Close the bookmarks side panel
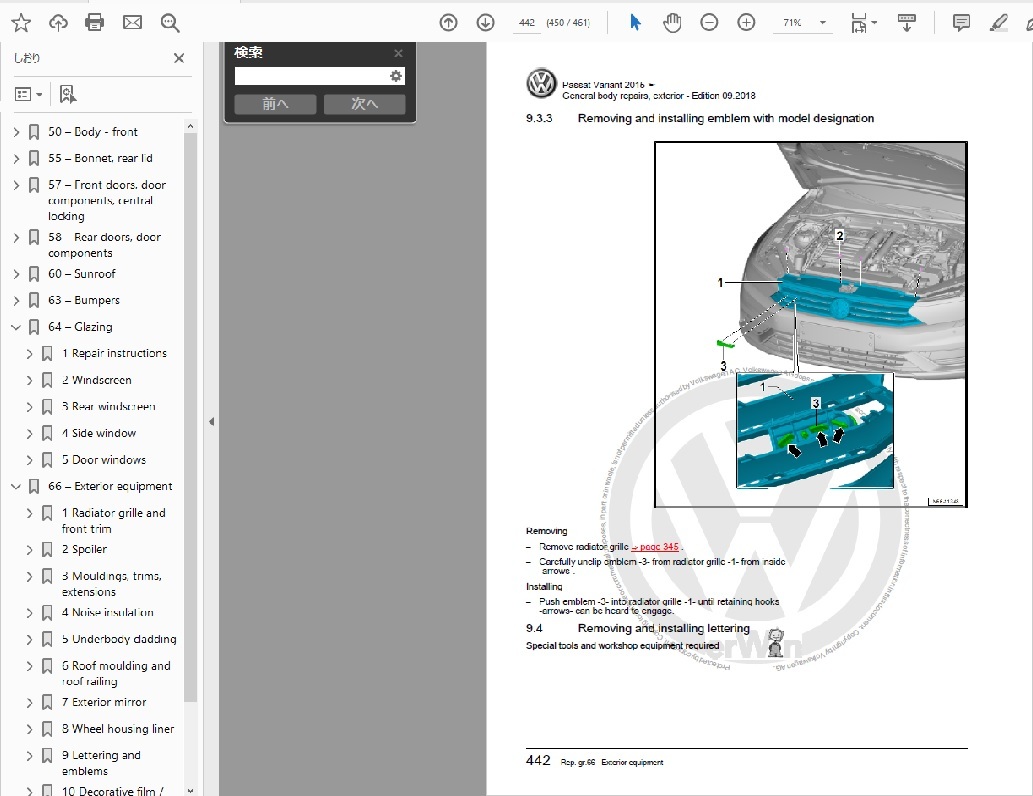Screen dimensions: 1033x796 click(x=179, y=58)
